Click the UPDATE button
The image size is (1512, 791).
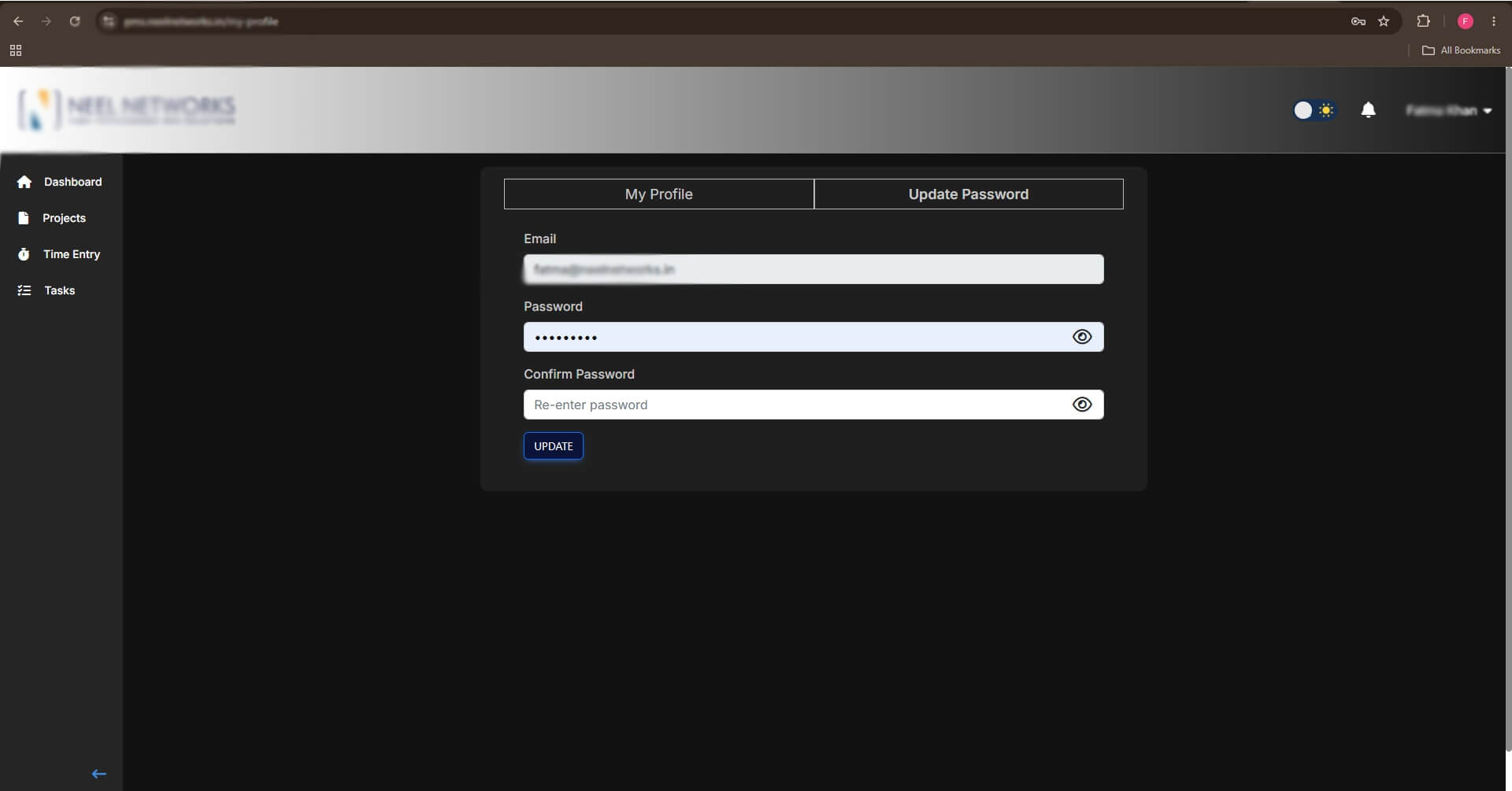coord(554,446)
